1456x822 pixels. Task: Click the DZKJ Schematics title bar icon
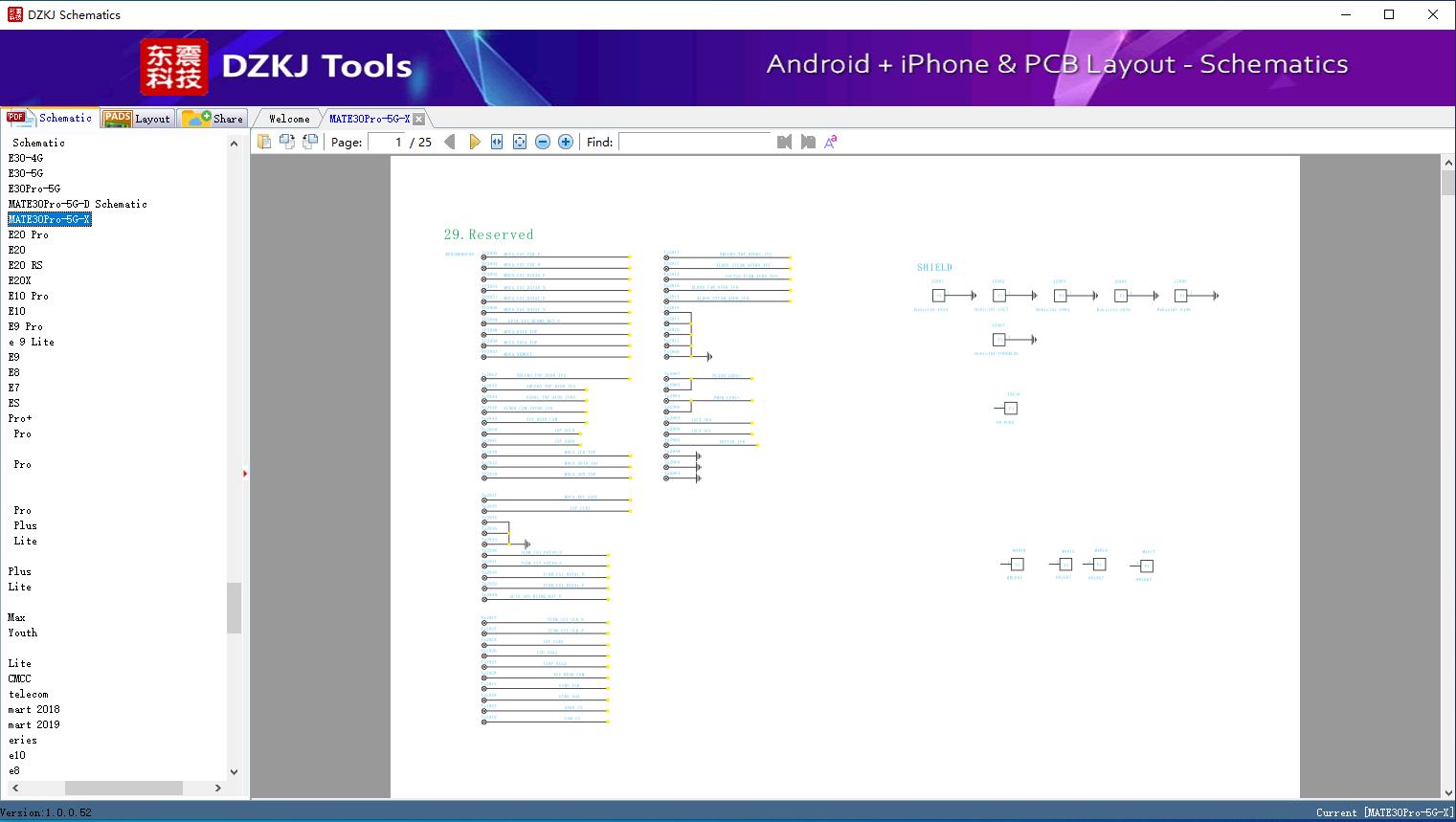pos(14,14)
